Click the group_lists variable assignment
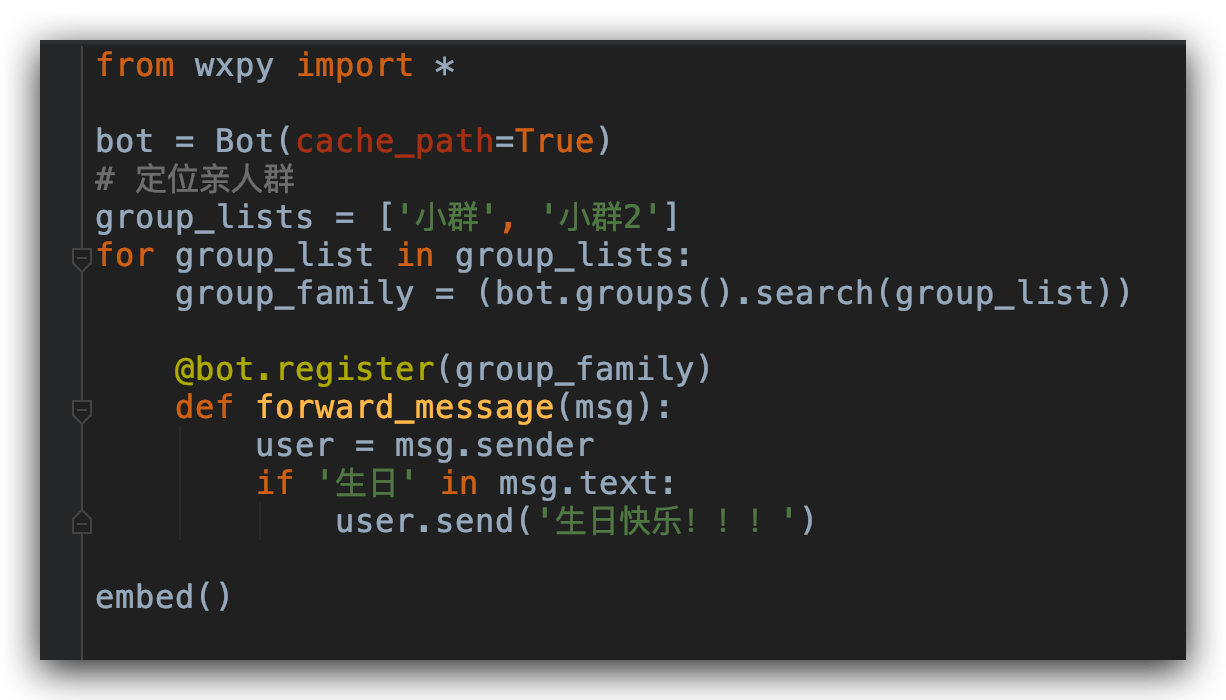Viewport: 1226px width, 700px height. [x=205, y=218]
